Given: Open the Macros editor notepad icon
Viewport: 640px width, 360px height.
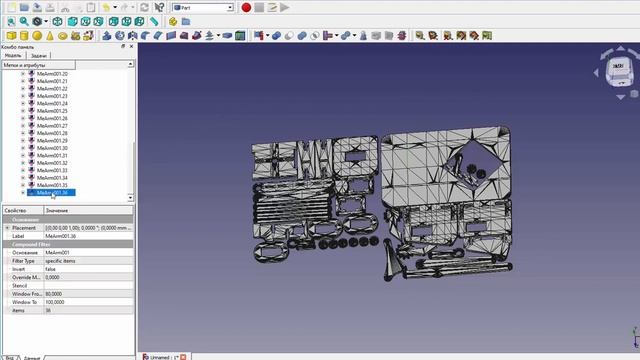Looking at the screenshot, I should [x=272, y=7].
